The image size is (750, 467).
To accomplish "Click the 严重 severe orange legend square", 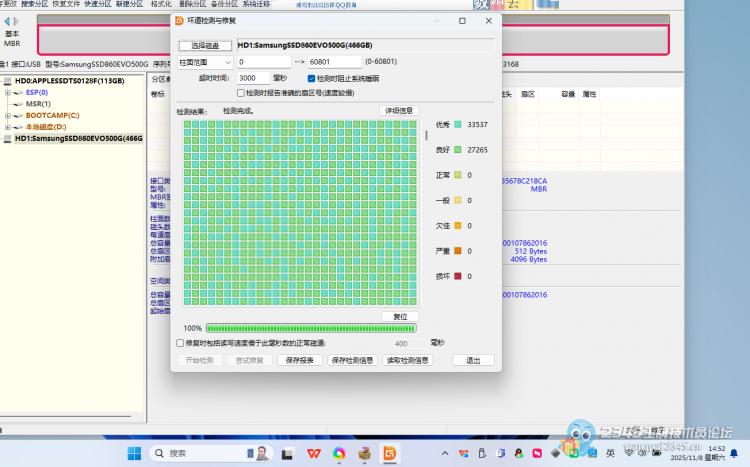I will pyautogui.click(x=457, y=251).
